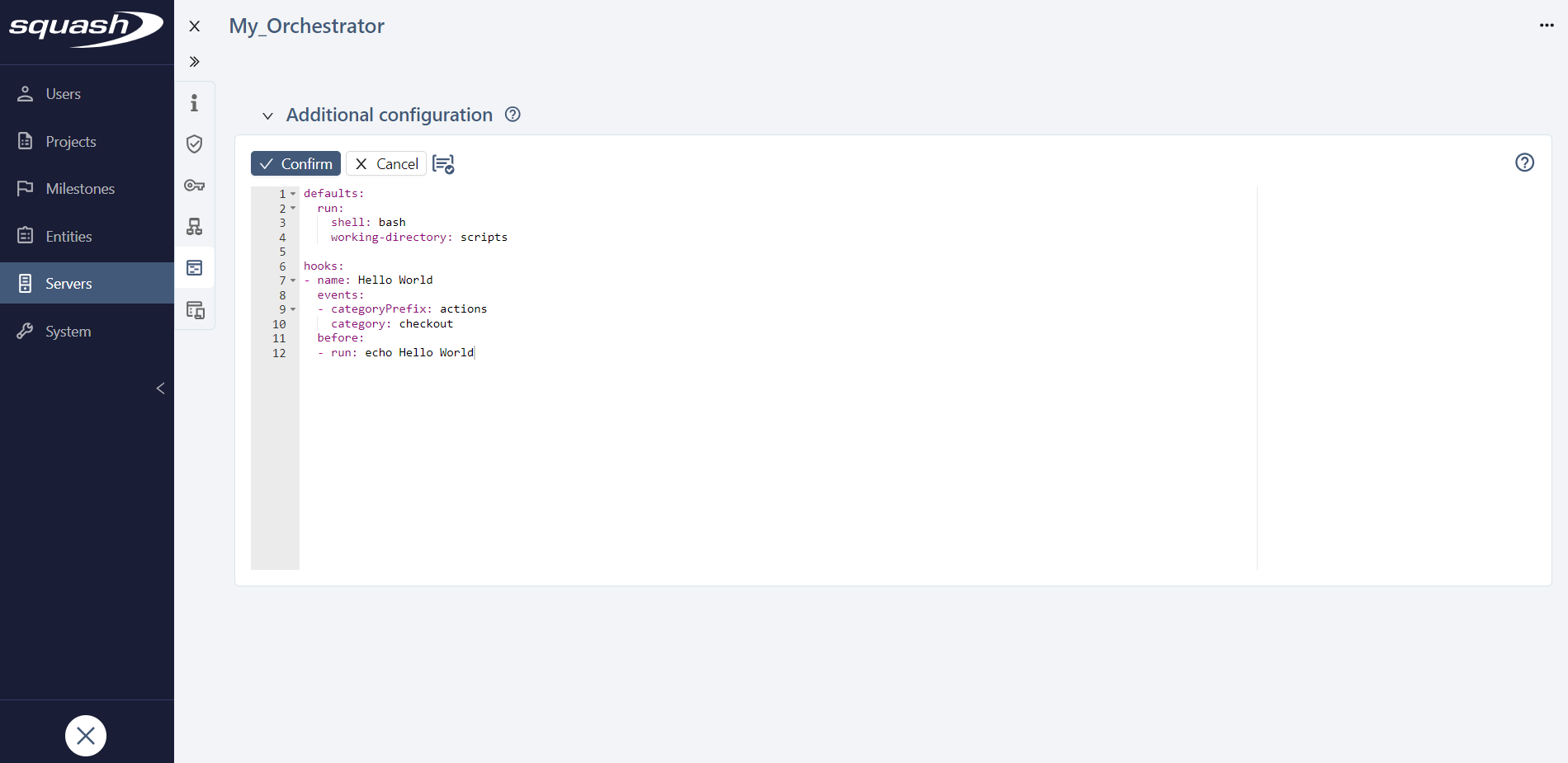Open the additional configuration panel tab icon
1568x763 pixels.
pyautogui.click(x=194, y=267)
